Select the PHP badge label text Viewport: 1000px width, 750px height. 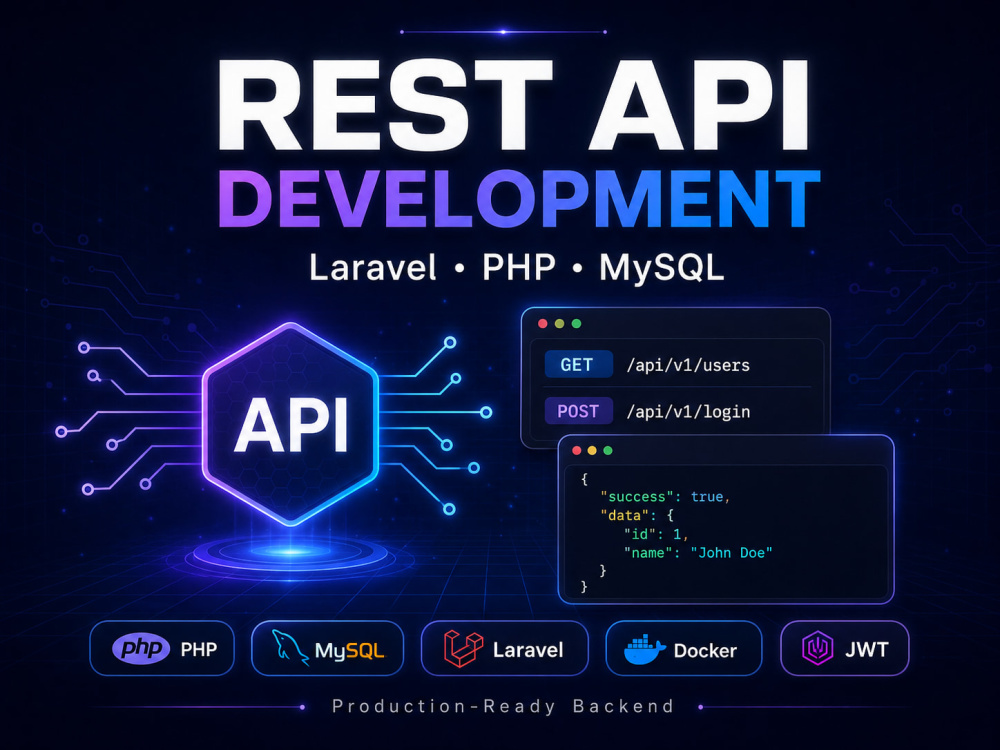[x=199, y=650]
